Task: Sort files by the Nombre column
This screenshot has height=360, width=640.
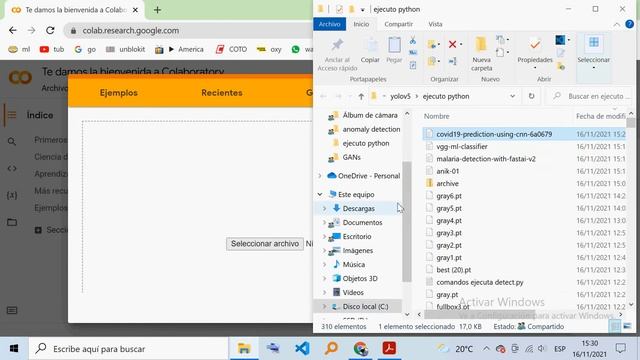Action: [436, 116]
